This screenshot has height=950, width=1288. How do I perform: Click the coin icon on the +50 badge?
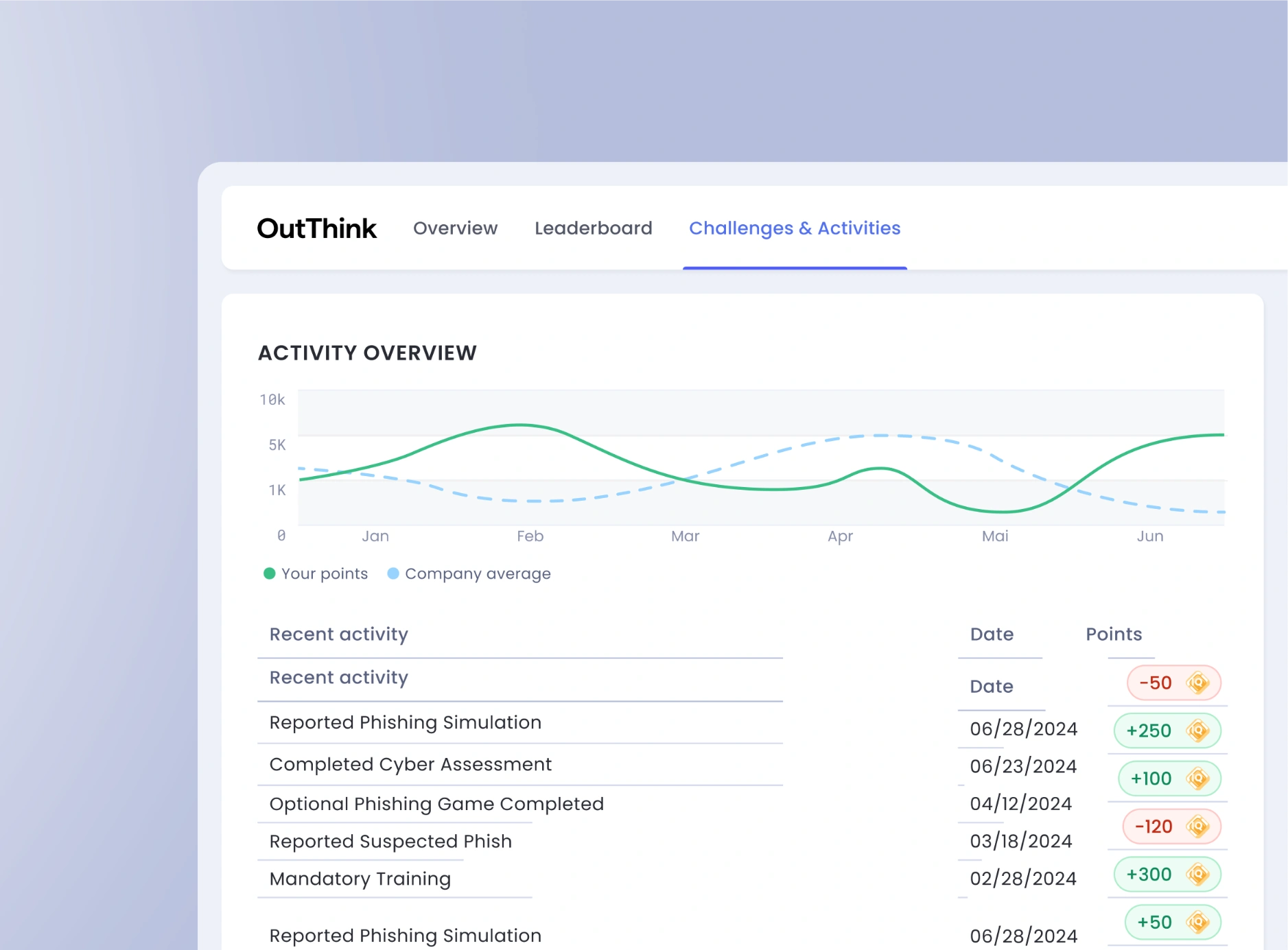coord(1199,922)
